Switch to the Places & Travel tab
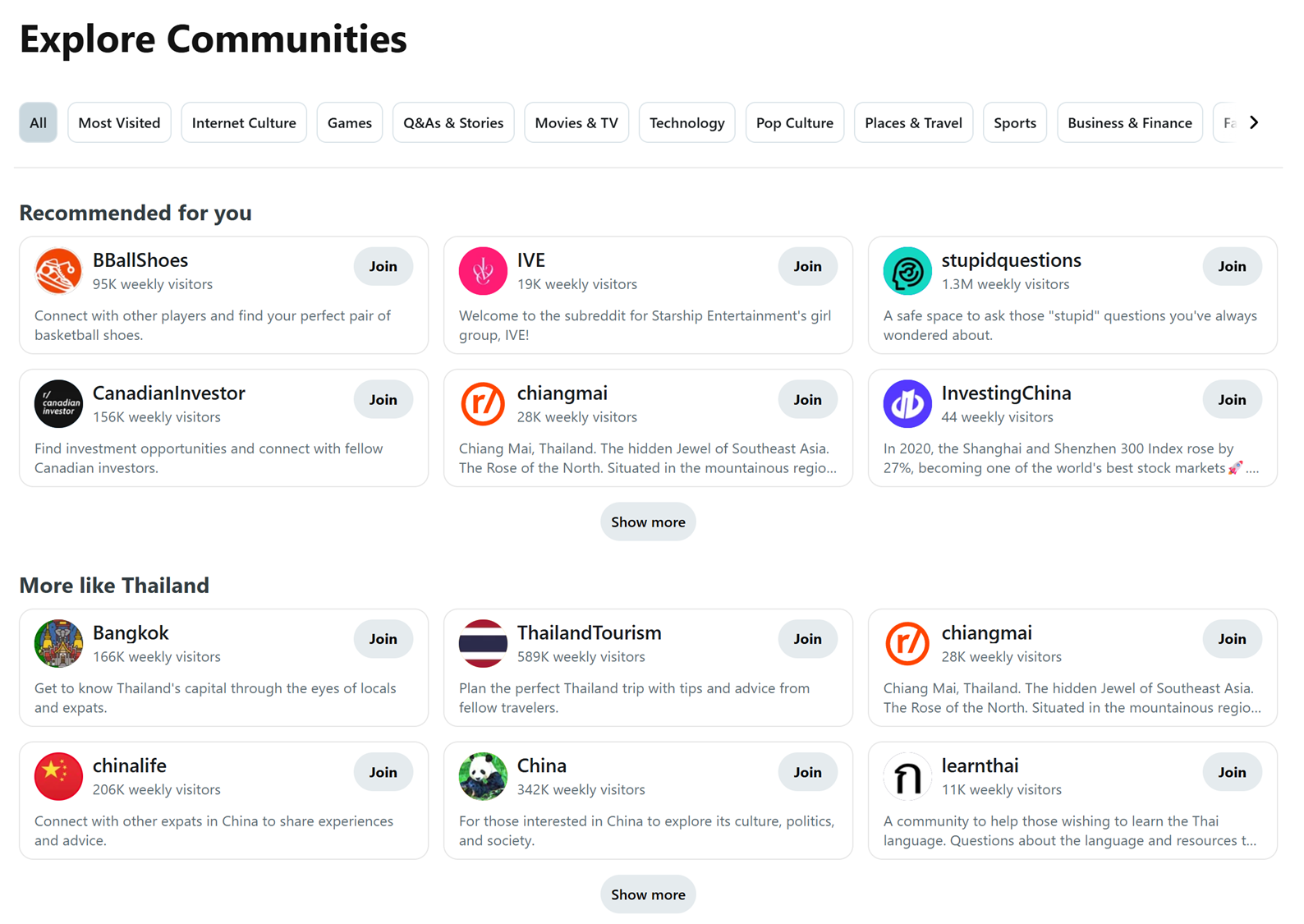Screen dimensions: 1304x924 tap(913, 122)
